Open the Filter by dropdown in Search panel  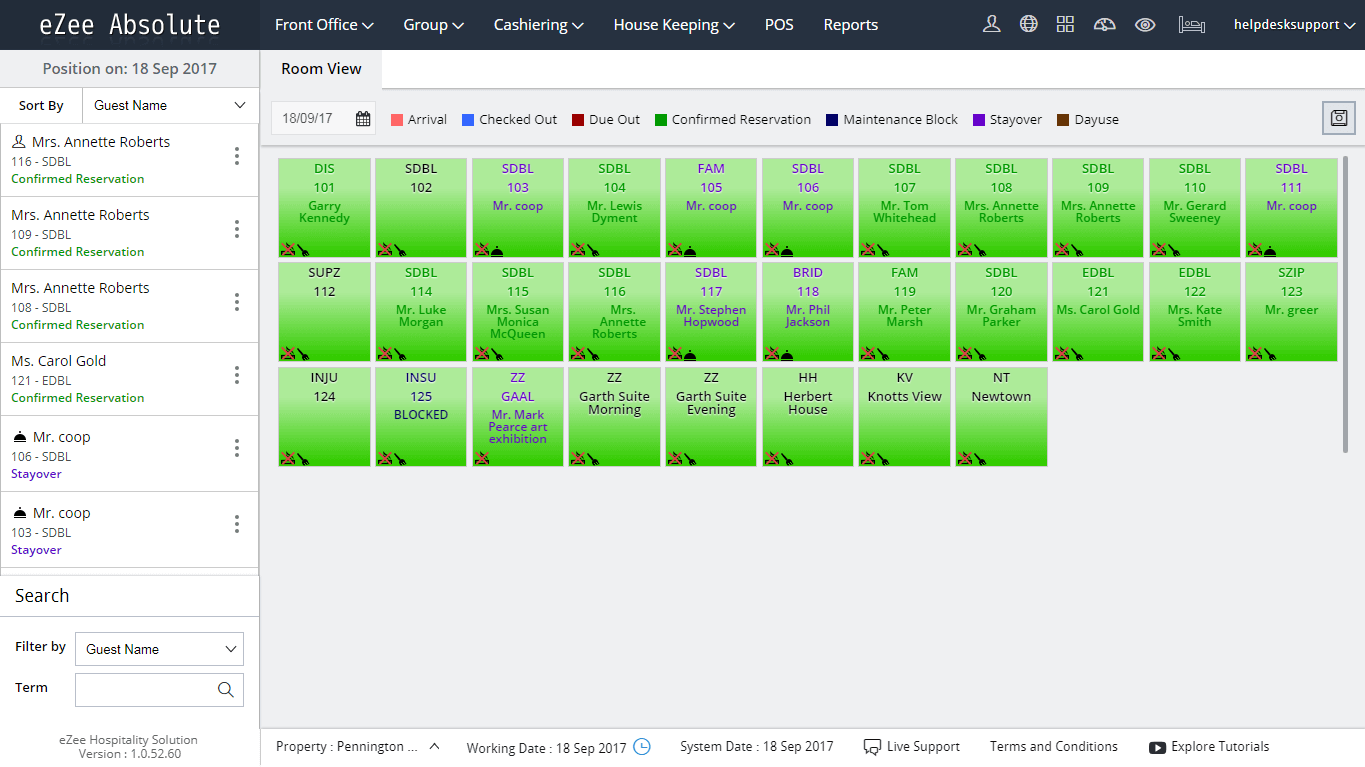click(x=158, y=648)
